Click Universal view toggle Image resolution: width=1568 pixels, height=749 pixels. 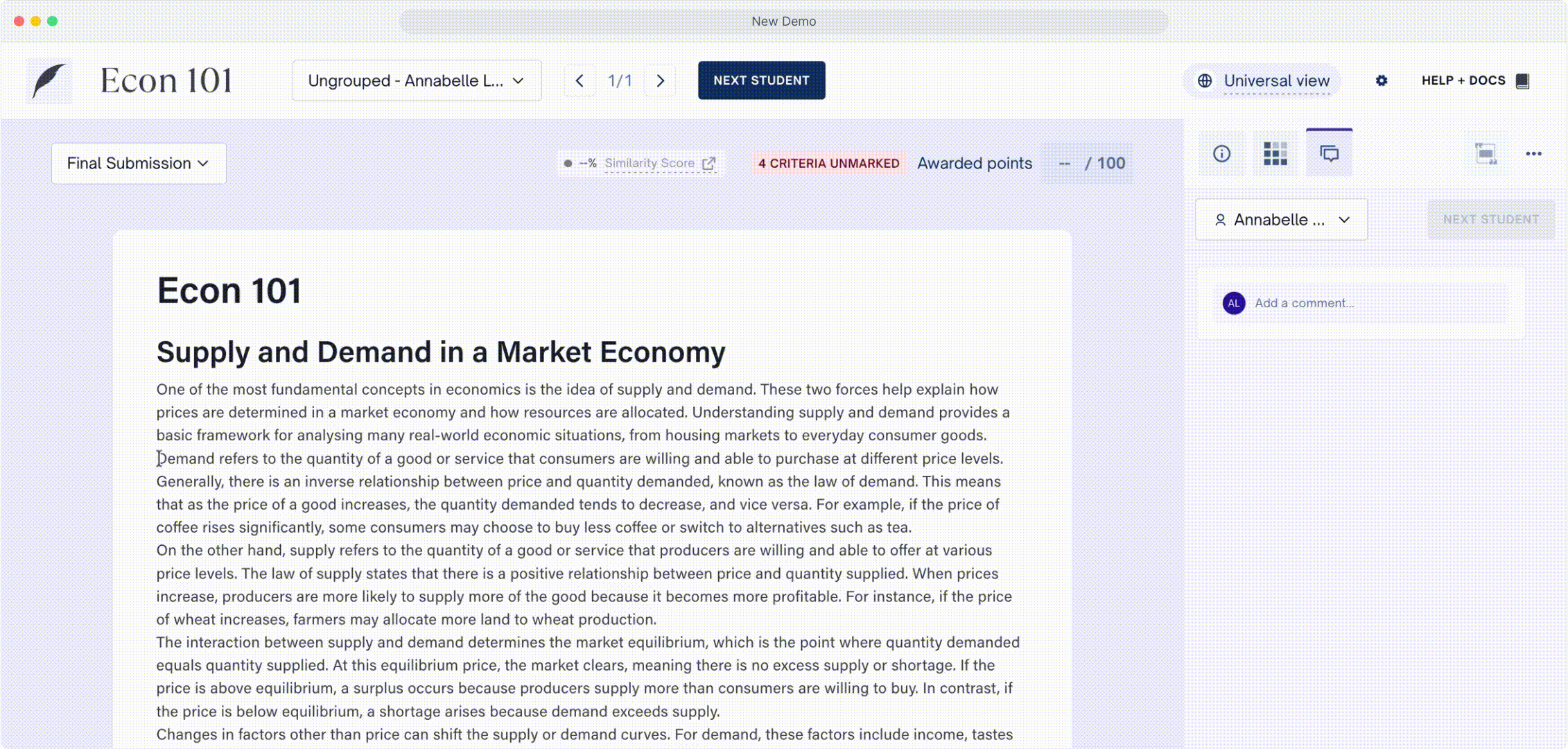click(x=1276, y=80)
